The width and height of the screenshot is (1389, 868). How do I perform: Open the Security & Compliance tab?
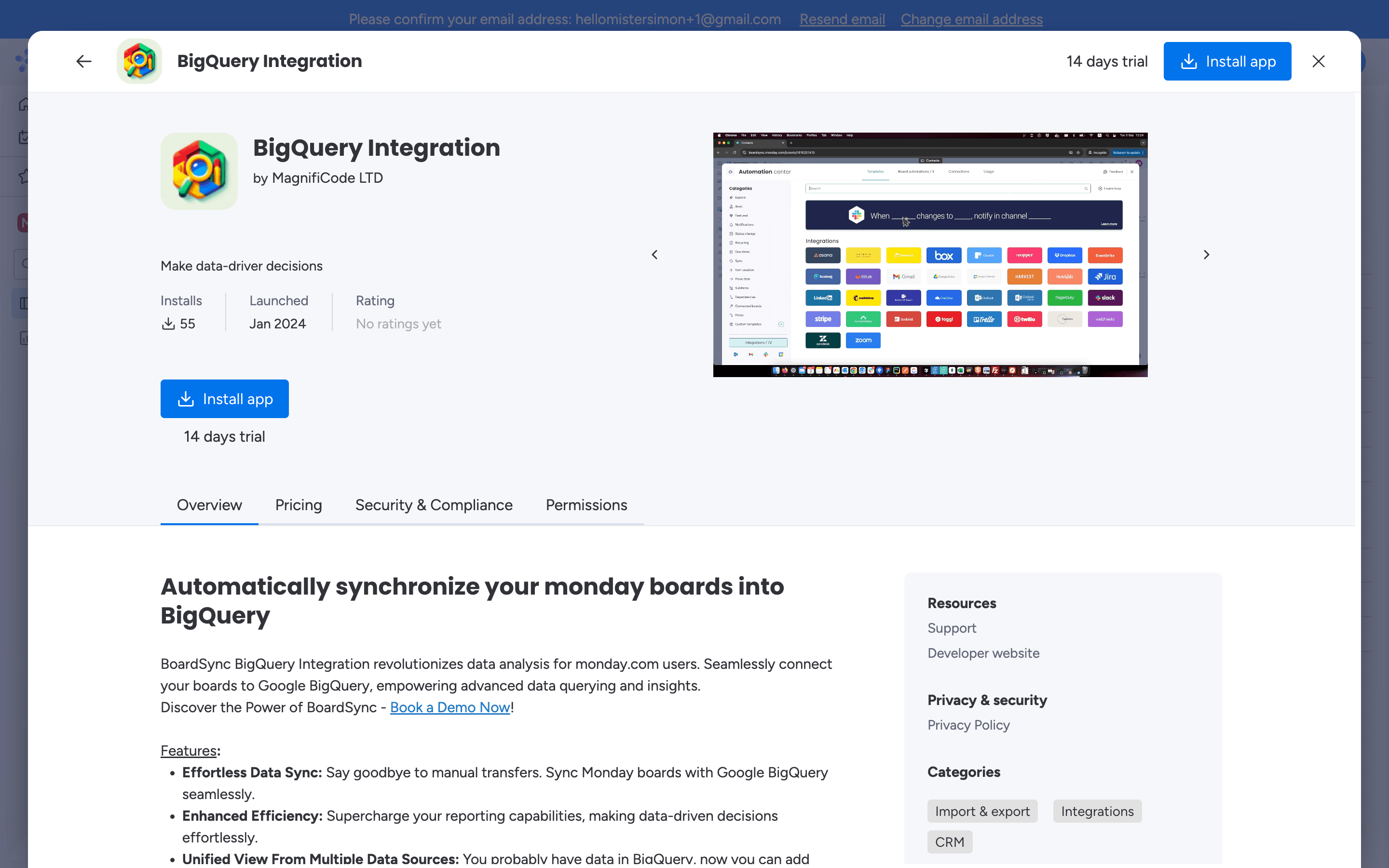point(434,505)
